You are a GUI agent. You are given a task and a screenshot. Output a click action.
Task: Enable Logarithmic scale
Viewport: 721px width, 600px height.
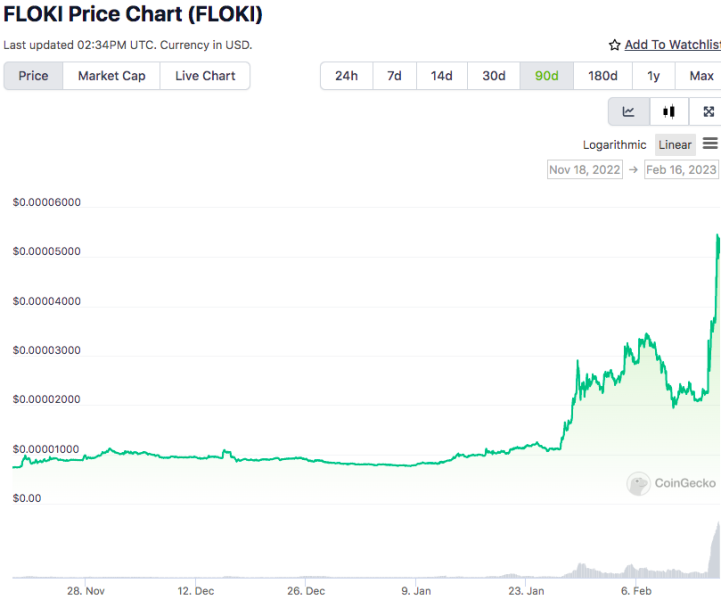coord(614,145)
